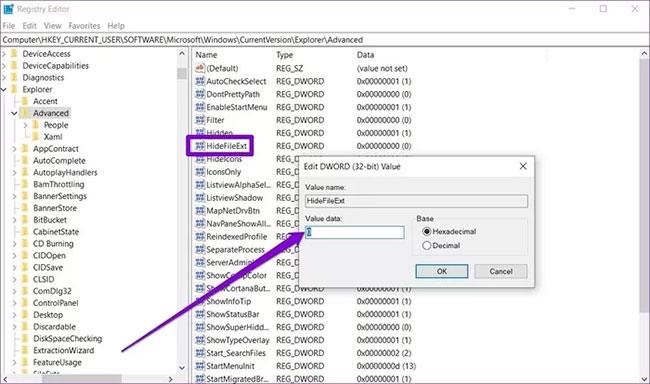
Task: Click the ControlPanel folder icon in tree
Action: [x=25, y=303]
